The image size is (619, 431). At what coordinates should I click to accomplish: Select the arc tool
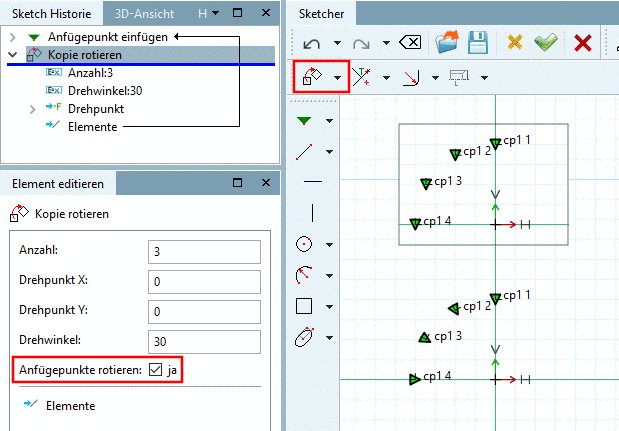point(304,275)
